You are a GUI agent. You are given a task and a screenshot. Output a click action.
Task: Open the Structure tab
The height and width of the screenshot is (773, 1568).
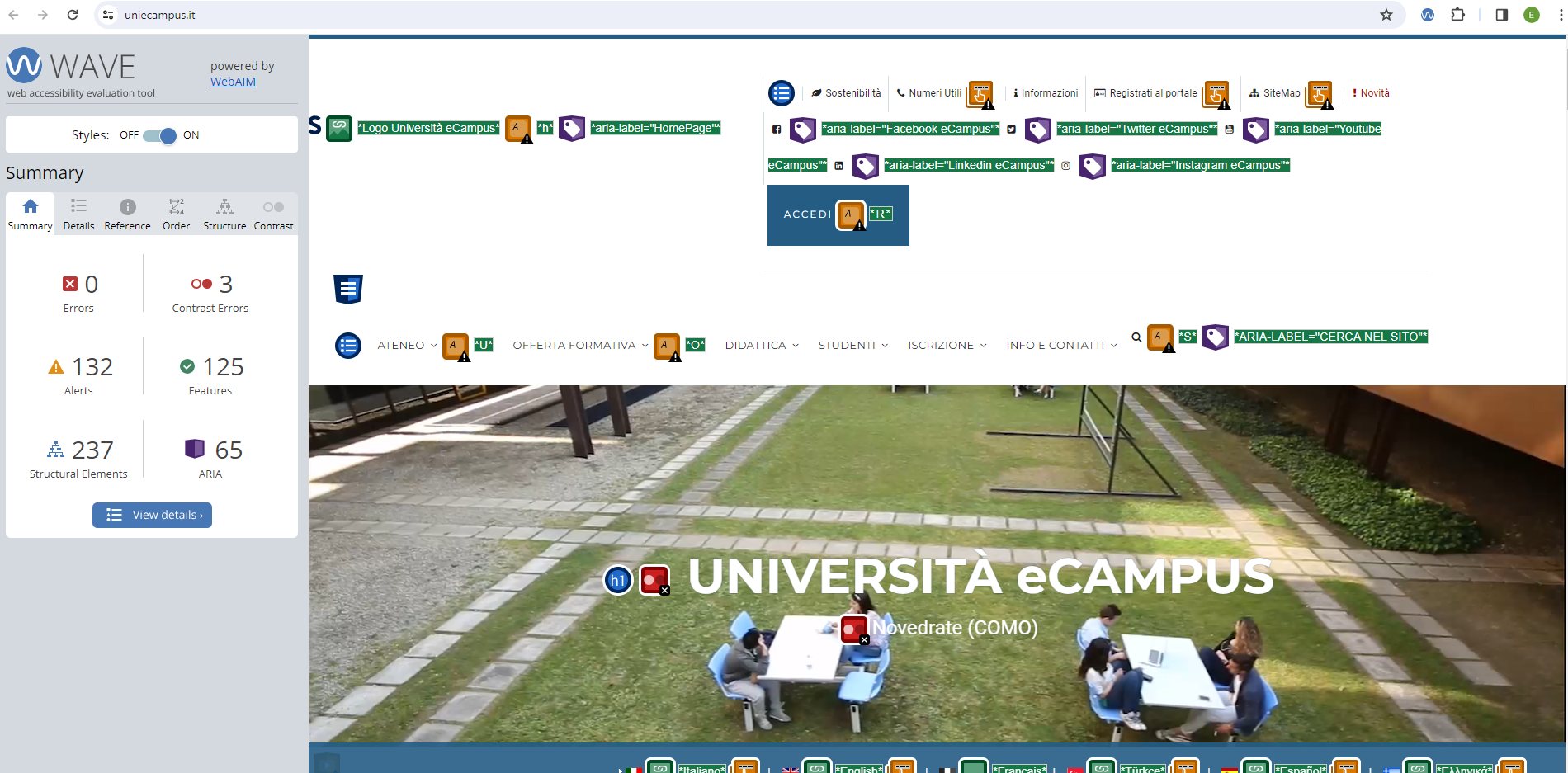point(224,214)
